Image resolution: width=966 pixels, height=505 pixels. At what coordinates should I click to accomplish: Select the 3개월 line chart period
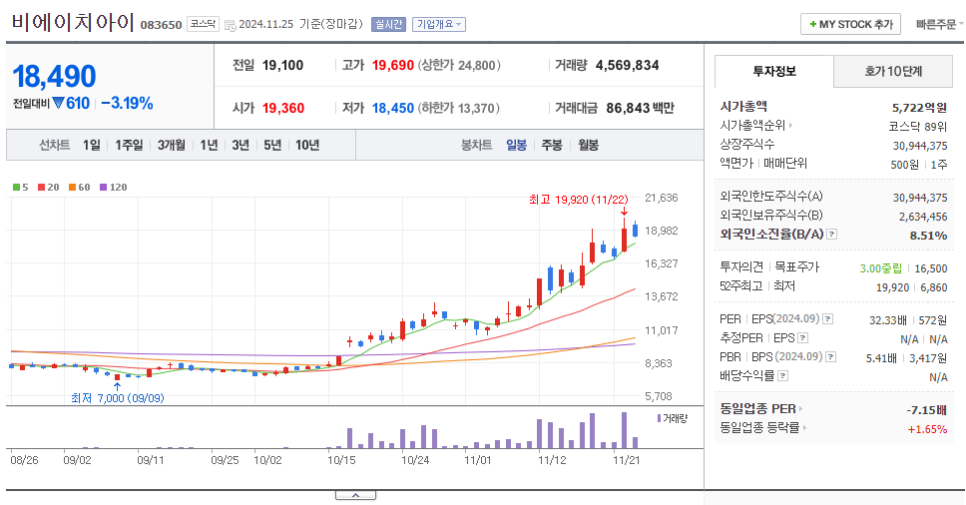(x=171, y=145)
